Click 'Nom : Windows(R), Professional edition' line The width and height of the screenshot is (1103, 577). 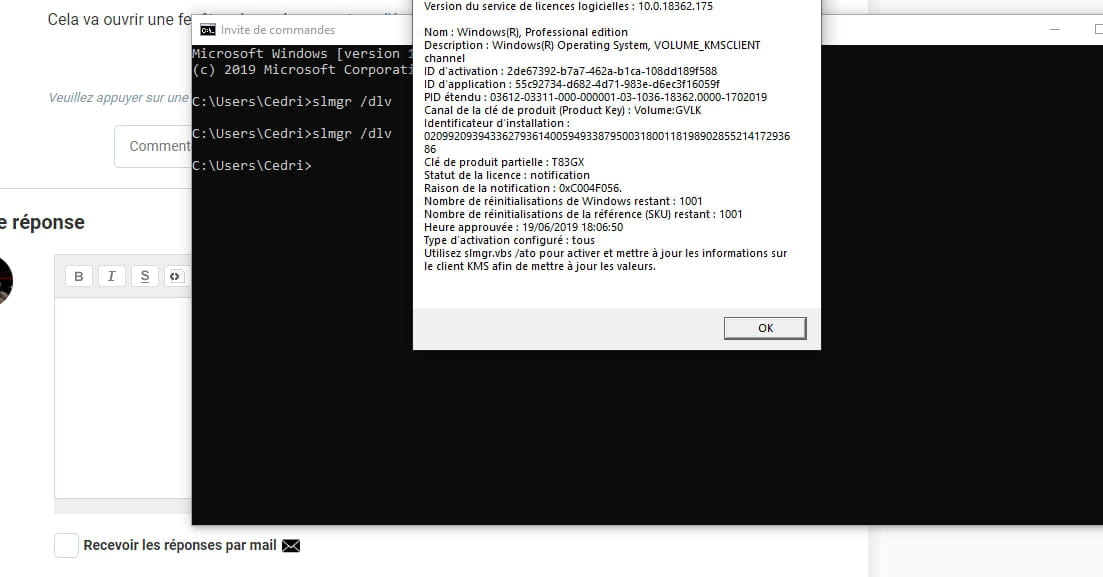click(x=525, y=32)
